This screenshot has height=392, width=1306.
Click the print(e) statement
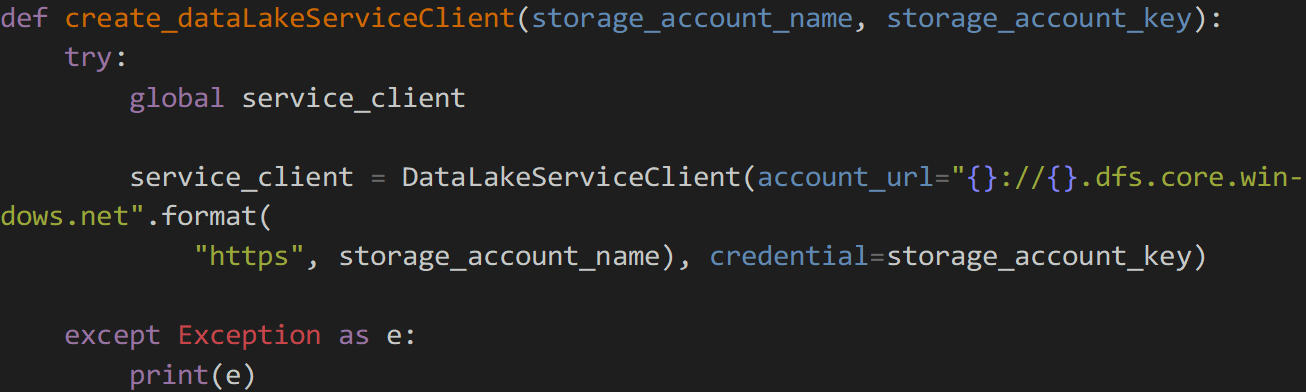pyautogui.click(x=193, y=375)
